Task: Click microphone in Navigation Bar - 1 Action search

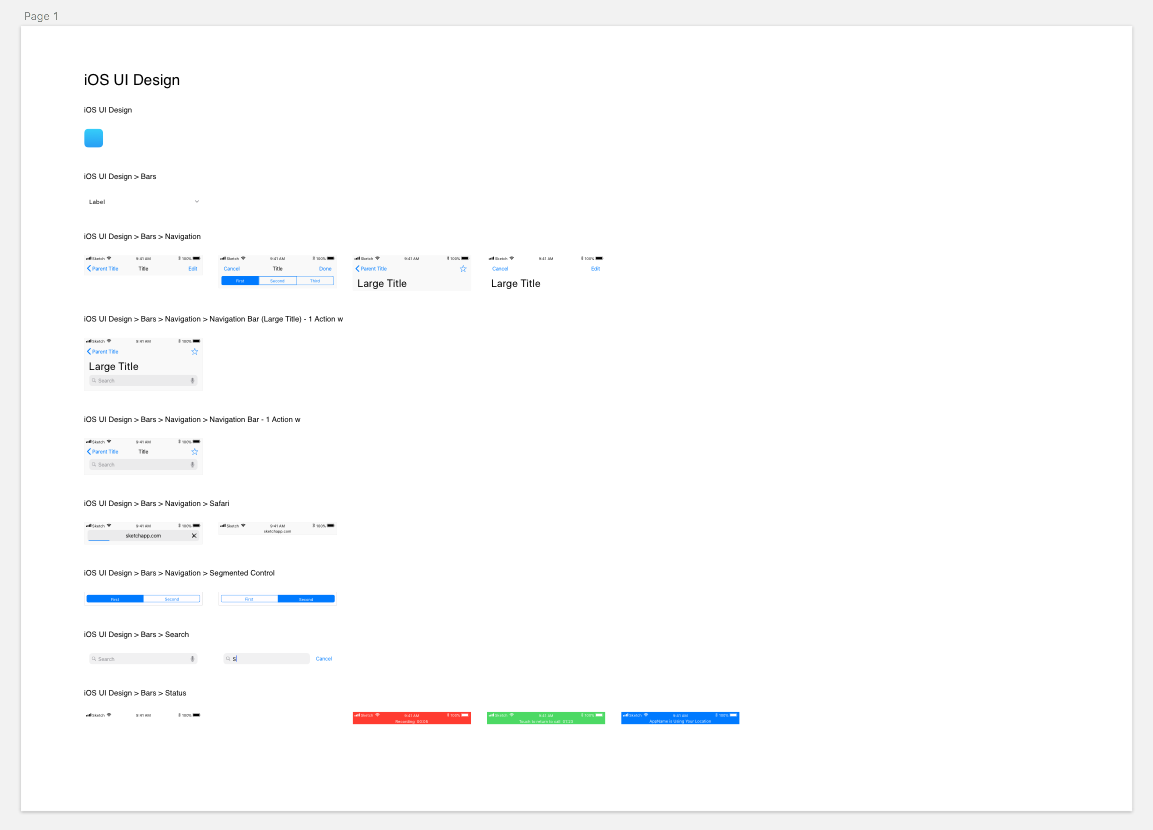Action: [x=193, y=465]
